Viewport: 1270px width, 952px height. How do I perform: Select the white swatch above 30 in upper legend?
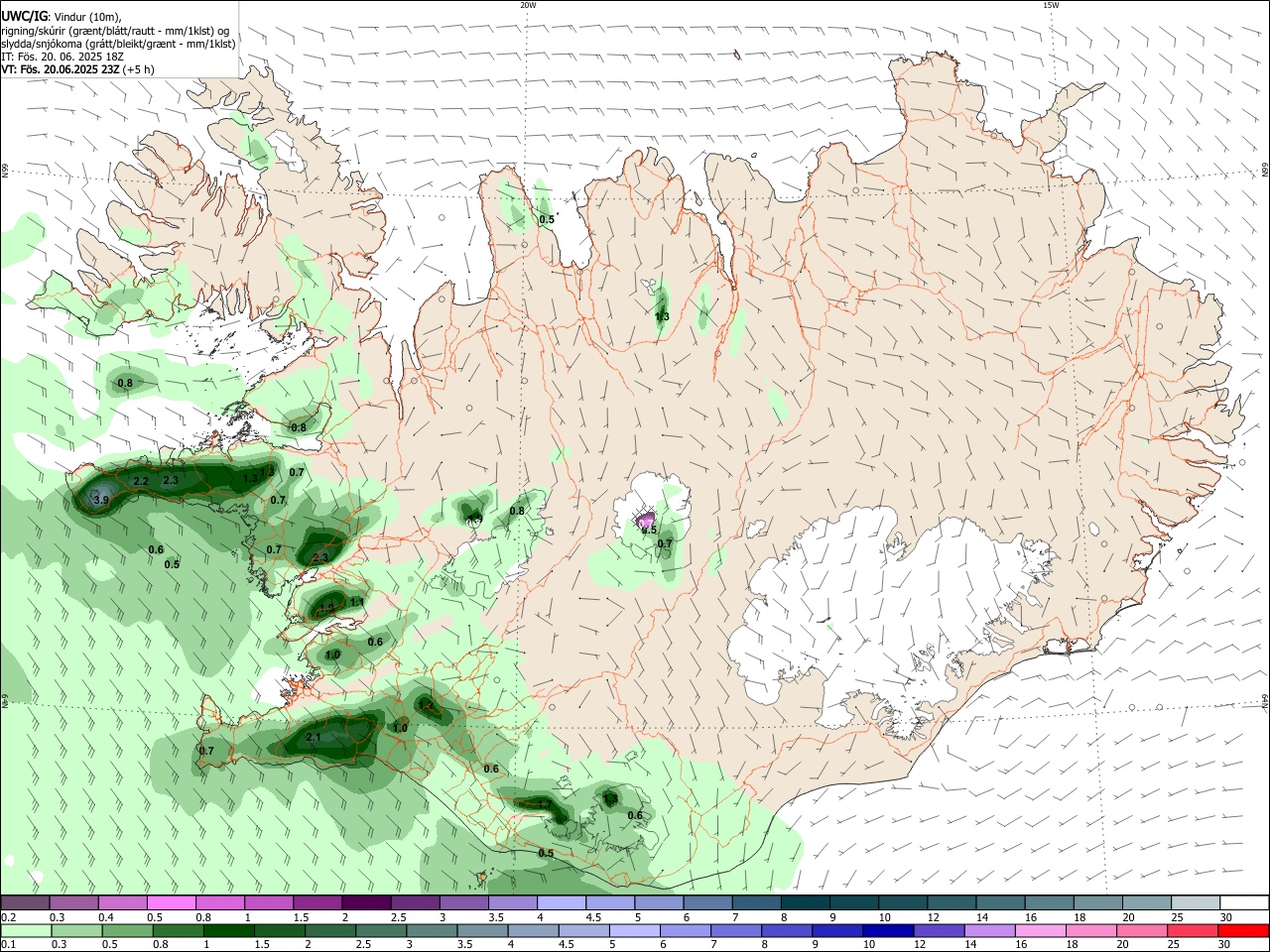coord(1244,903)
